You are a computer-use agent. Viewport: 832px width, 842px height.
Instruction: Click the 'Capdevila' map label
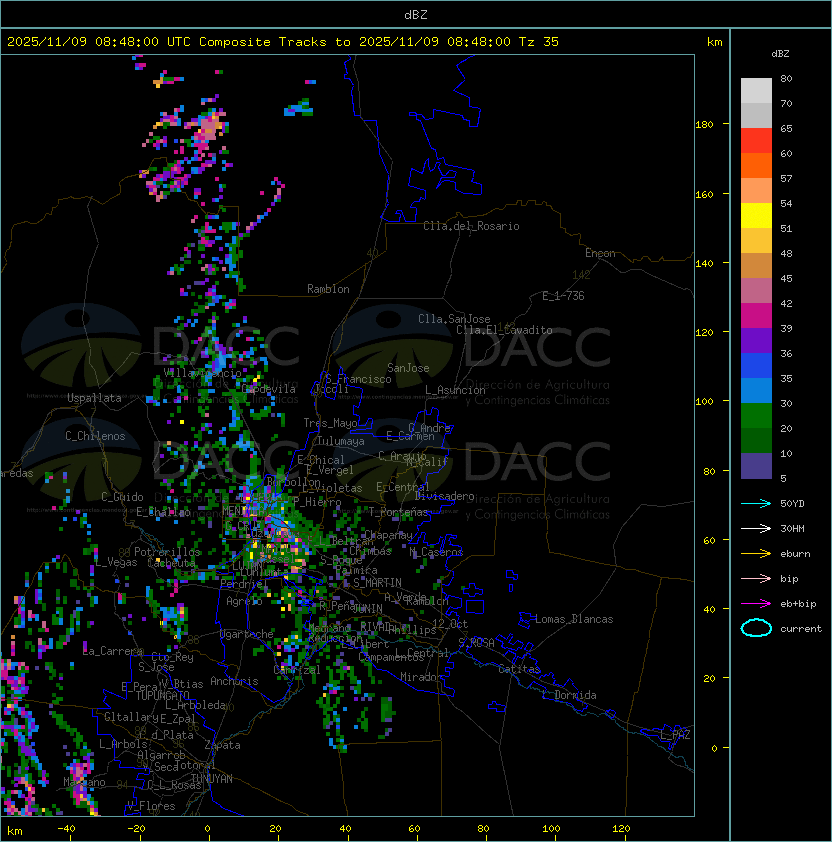[x=268, y=388]
